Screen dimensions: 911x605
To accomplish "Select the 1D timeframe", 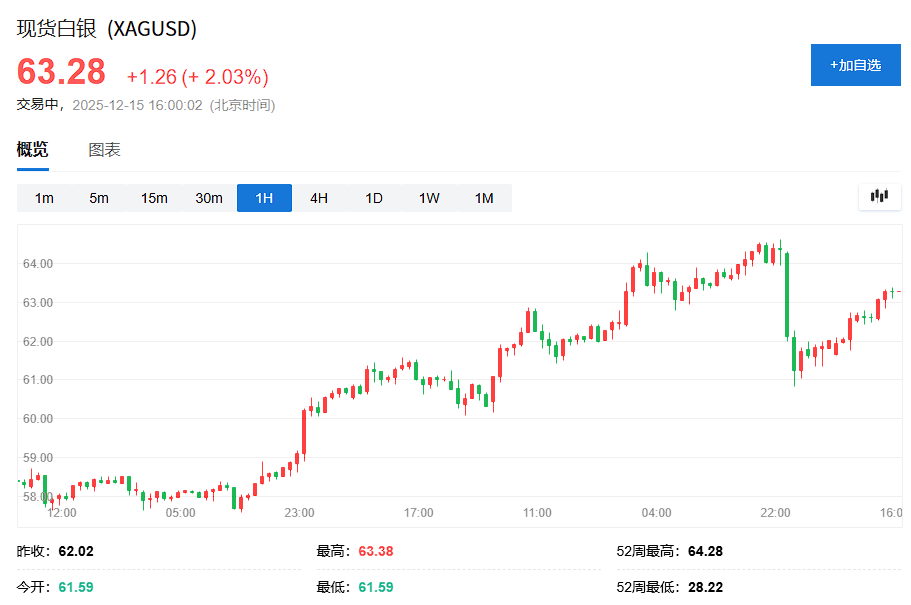I will click(x=373, y=197).
